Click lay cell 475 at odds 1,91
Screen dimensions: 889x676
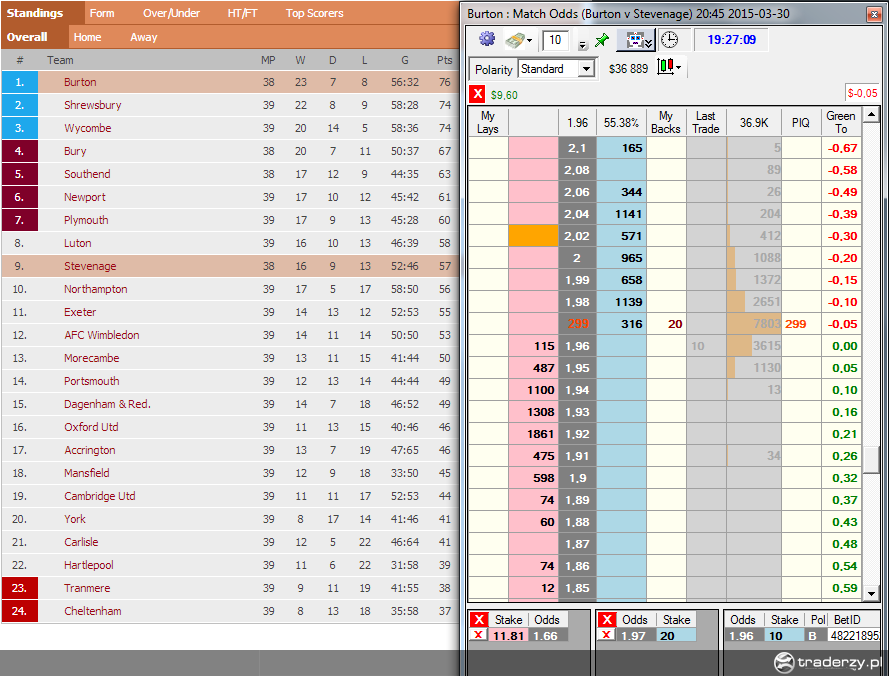click(x=533, y=456)
